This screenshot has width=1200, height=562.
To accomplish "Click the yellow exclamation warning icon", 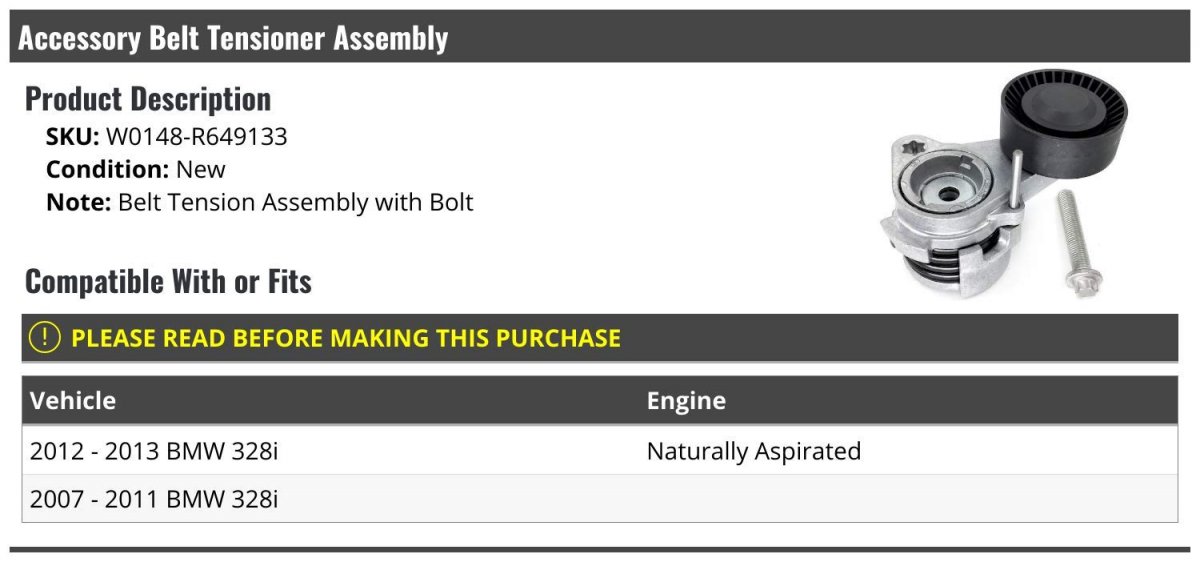I will point(45,338).
